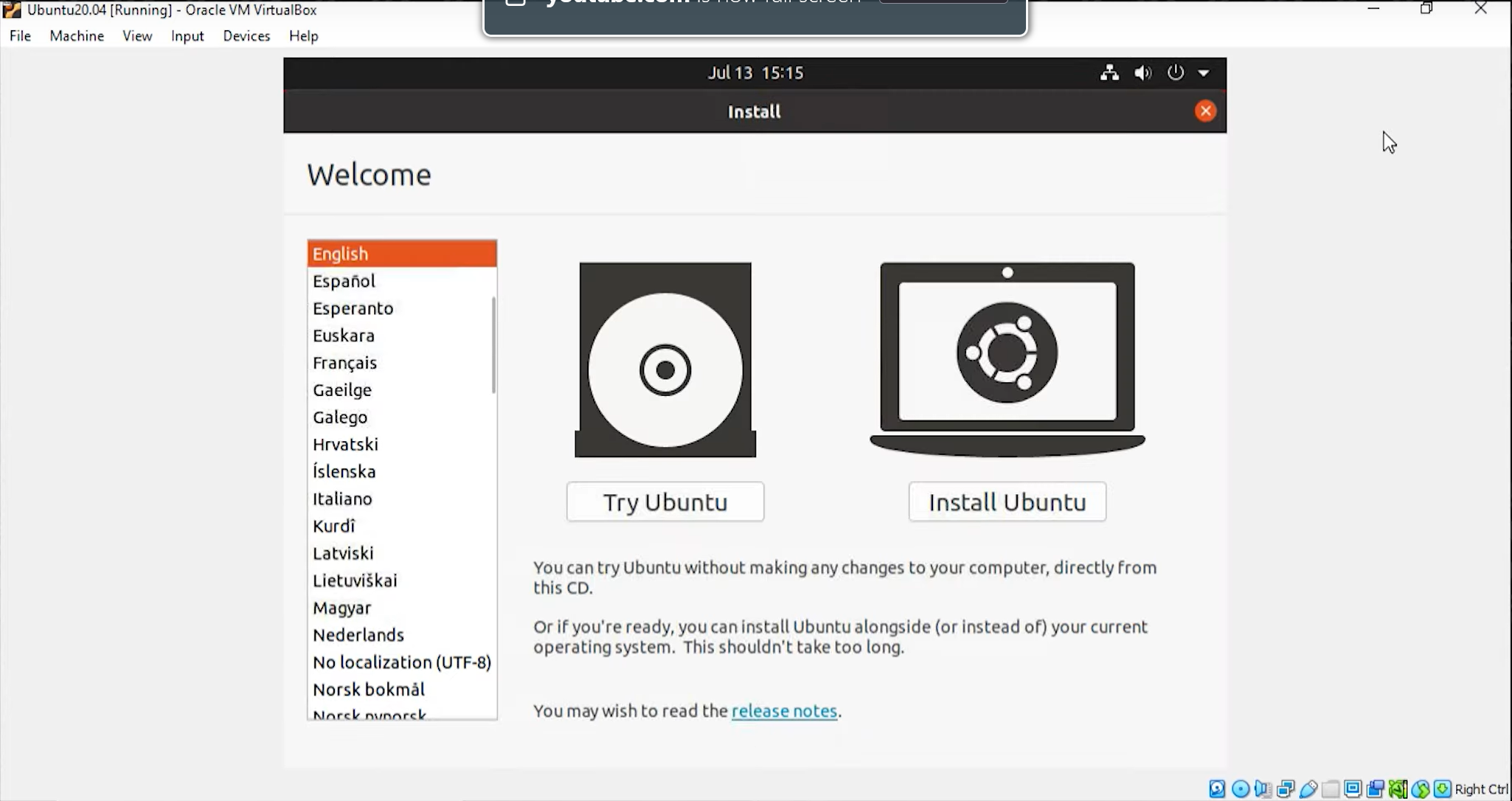This screenshot has height=801, width=1512.
Task: Open the Machine menu in VirtualBox
Action: pyautogui.click(x=77, y=35)
